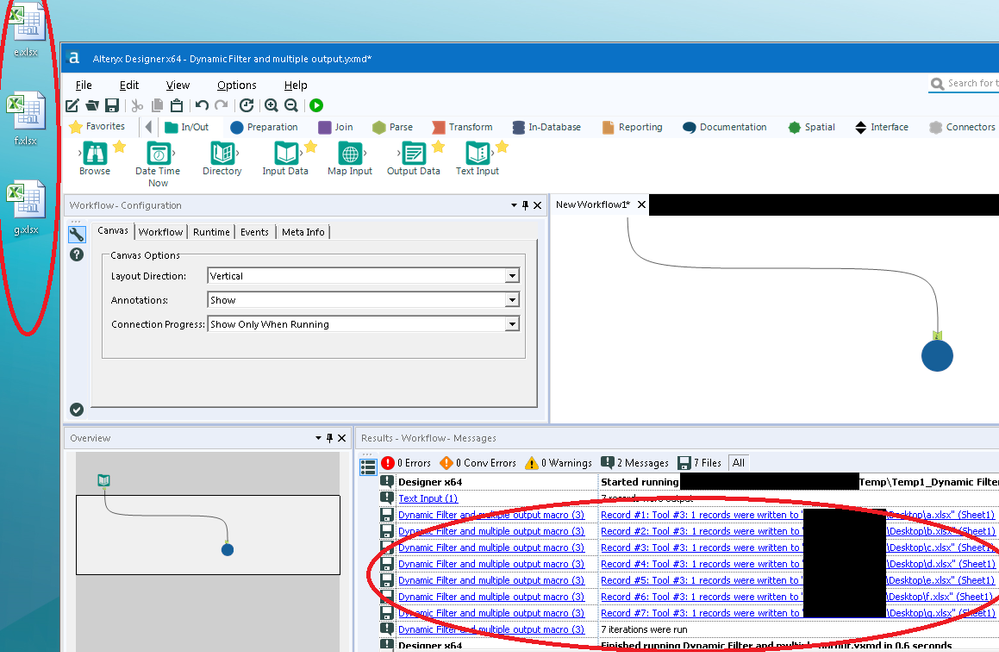Screen dimensions: 999x652
Task: Click the Cut scissors icon
Action: click(137, 106)
